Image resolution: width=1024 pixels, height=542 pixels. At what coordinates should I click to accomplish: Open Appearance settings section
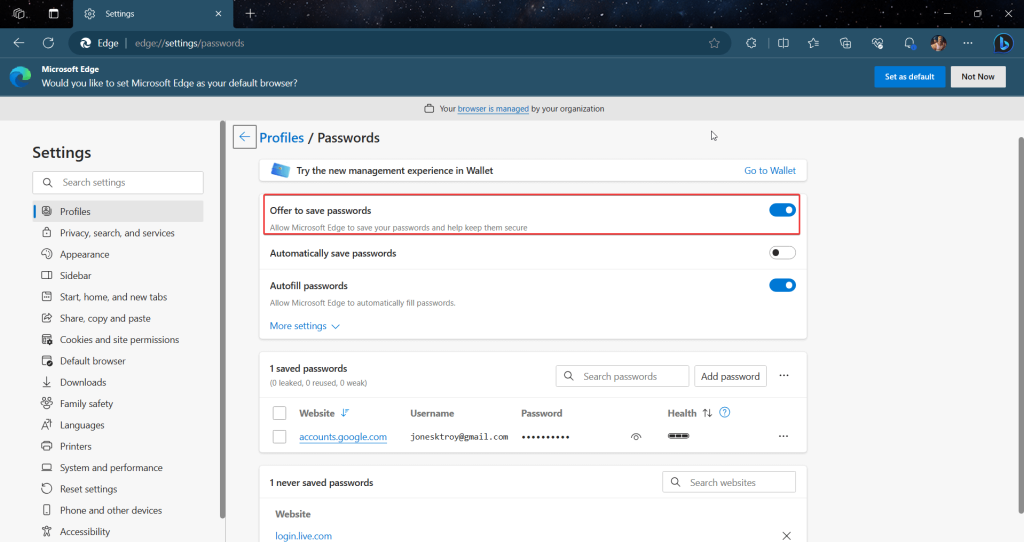pos(118,254)
